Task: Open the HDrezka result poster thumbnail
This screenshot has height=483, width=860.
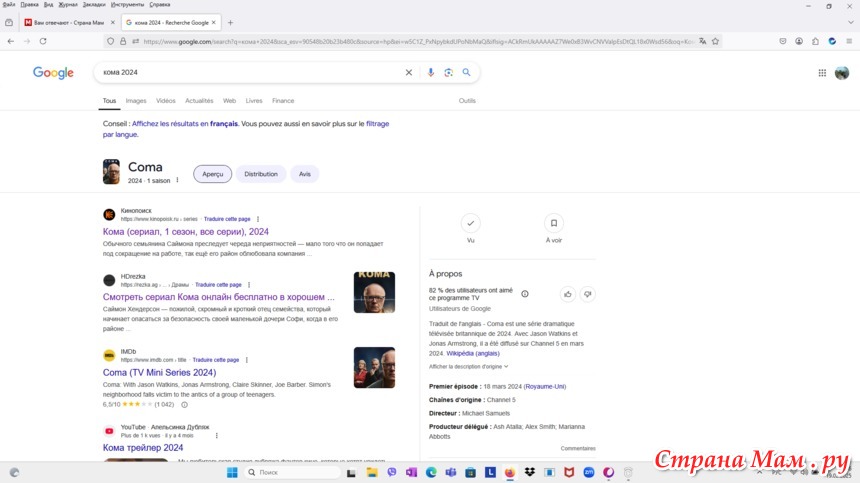Action: coord(374,292)
